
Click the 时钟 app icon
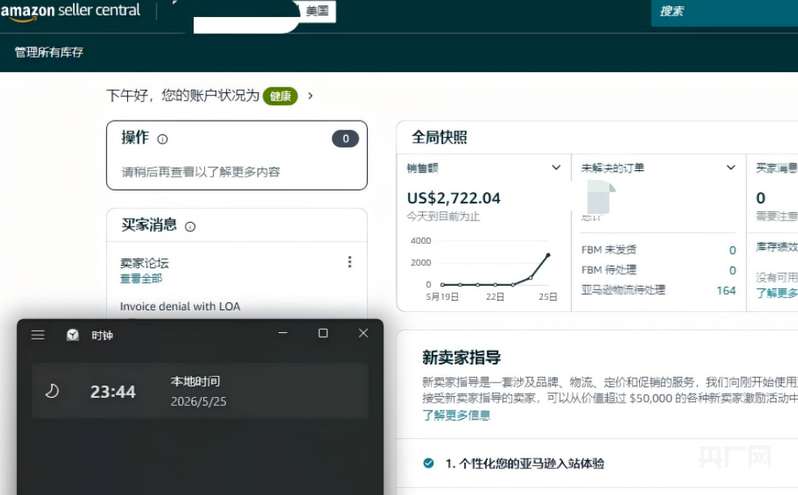pos(73,334)
